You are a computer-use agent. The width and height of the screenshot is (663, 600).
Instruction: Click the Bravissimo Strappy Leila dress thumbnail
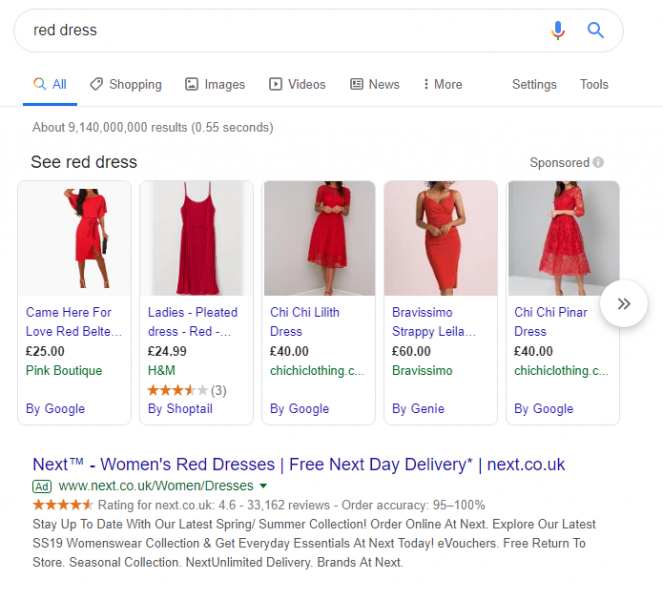tap(441, 238)
